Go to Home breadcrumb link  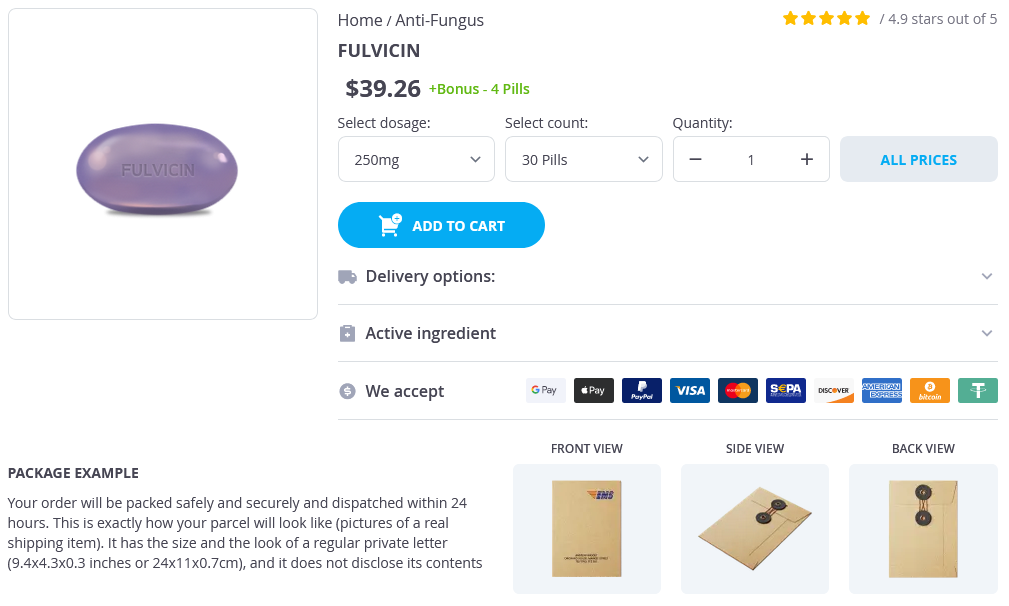point(360,20)
